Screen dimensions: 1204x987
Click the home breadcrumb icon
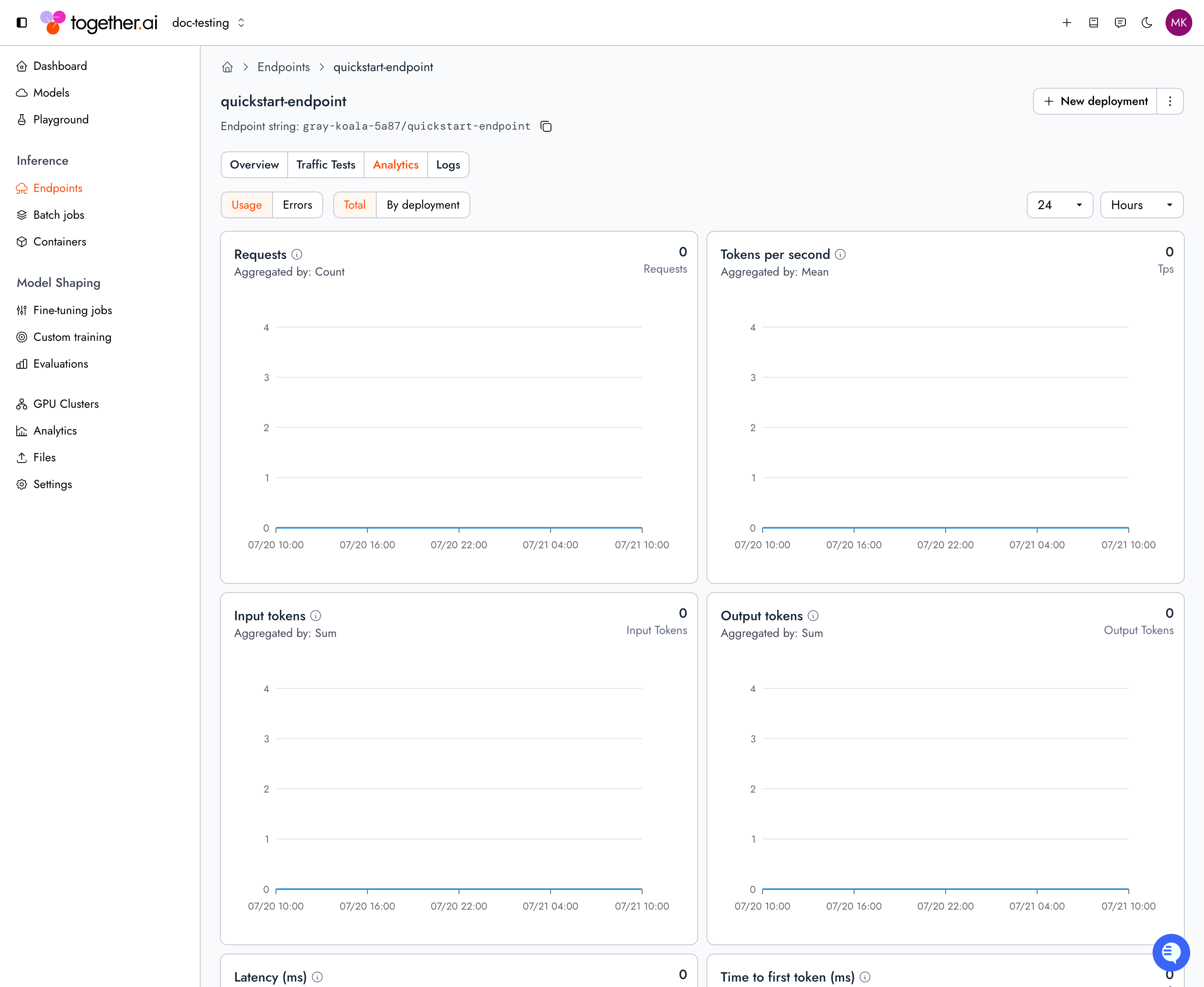tap(227, 67)
